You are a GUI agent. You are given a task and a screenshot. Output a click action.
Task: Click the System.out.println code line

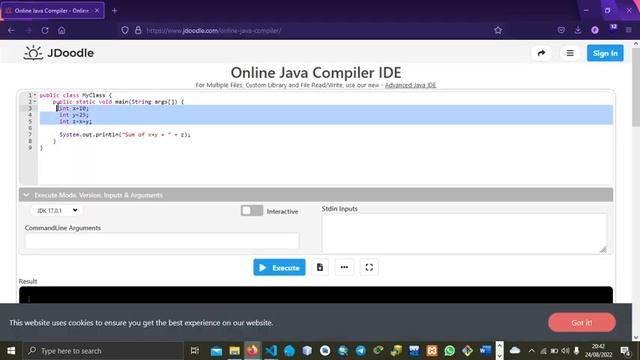tap(125, 134)
